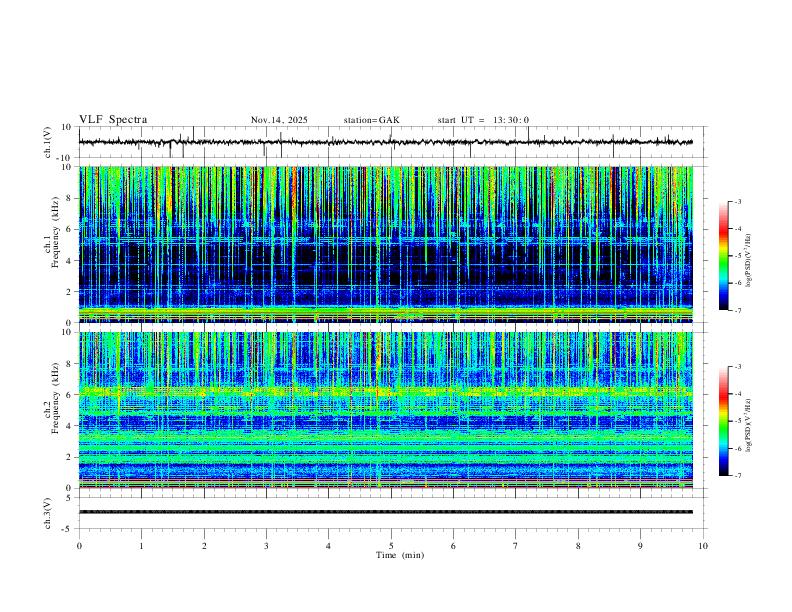Image resolution: width=792 pixels, height=612 pixels.
Task: Click the log(PSD) label beside ch.1 colorbar
Action: click(749, 261)
